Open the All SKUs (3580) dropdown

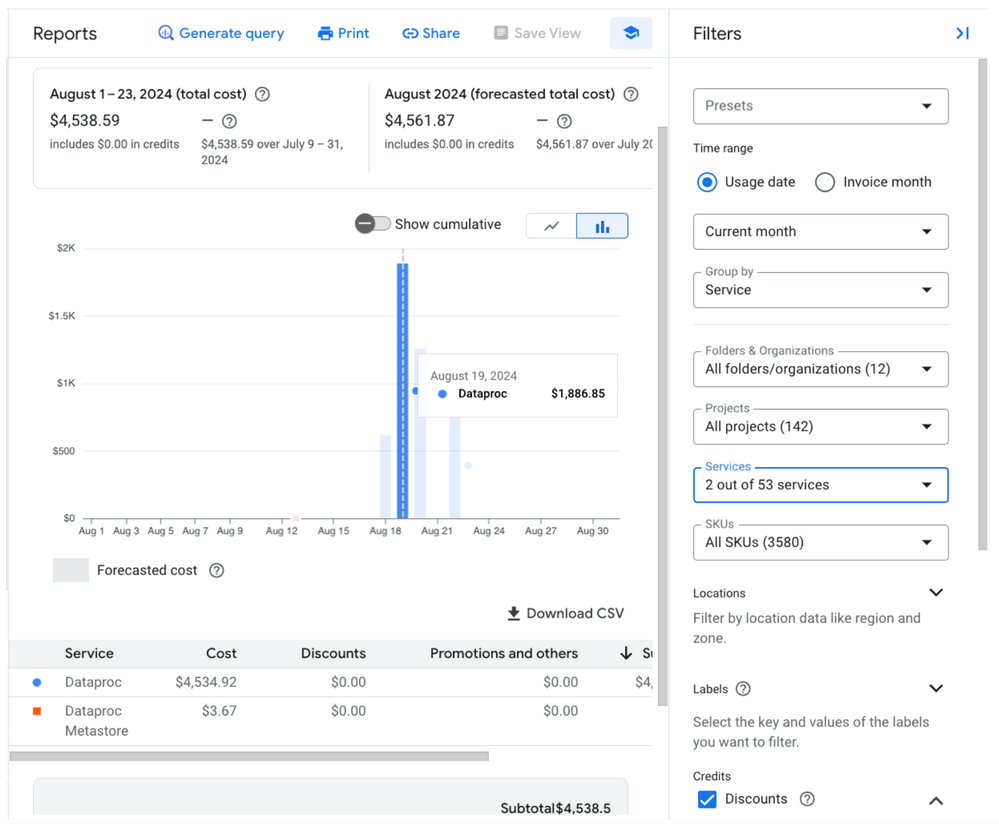coord(821,542)
